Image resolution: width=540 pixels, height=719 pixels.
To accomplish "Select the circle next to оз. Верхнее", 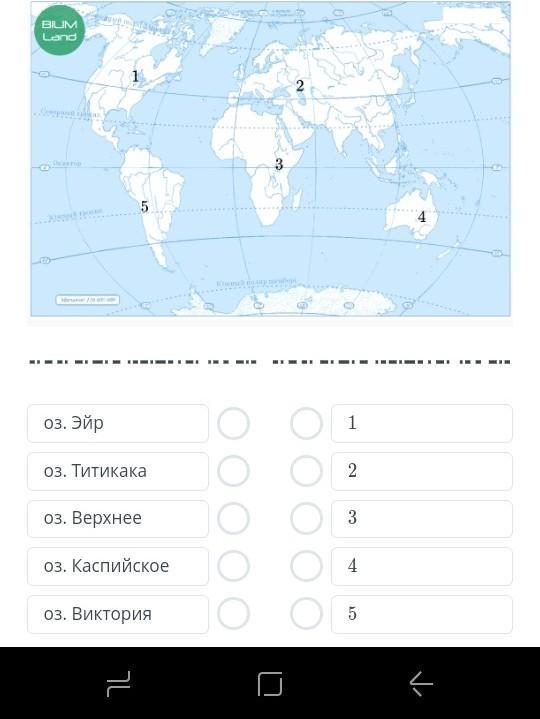I will [233, 519].
